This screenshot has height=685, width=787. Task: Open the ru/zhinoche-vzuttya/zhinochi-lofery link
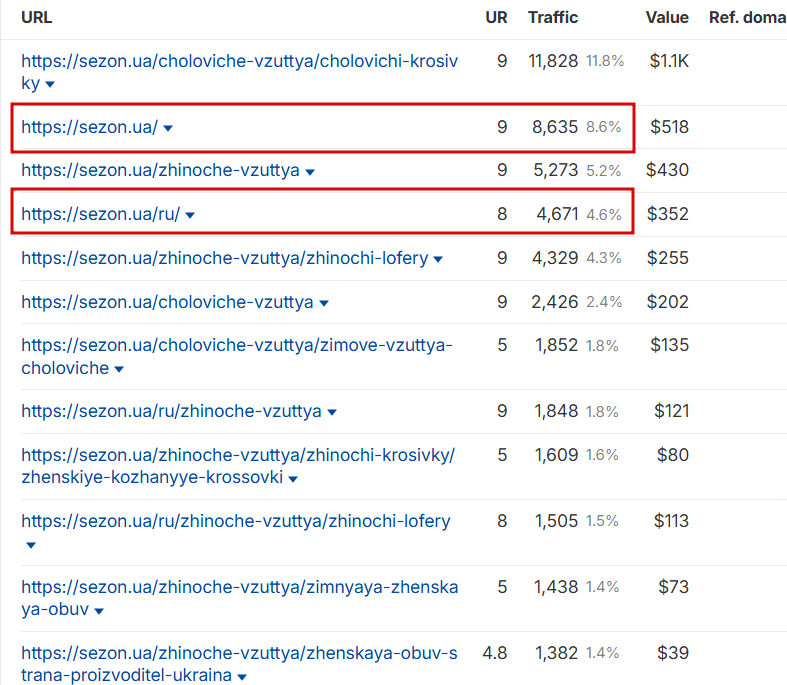point(236,521)
